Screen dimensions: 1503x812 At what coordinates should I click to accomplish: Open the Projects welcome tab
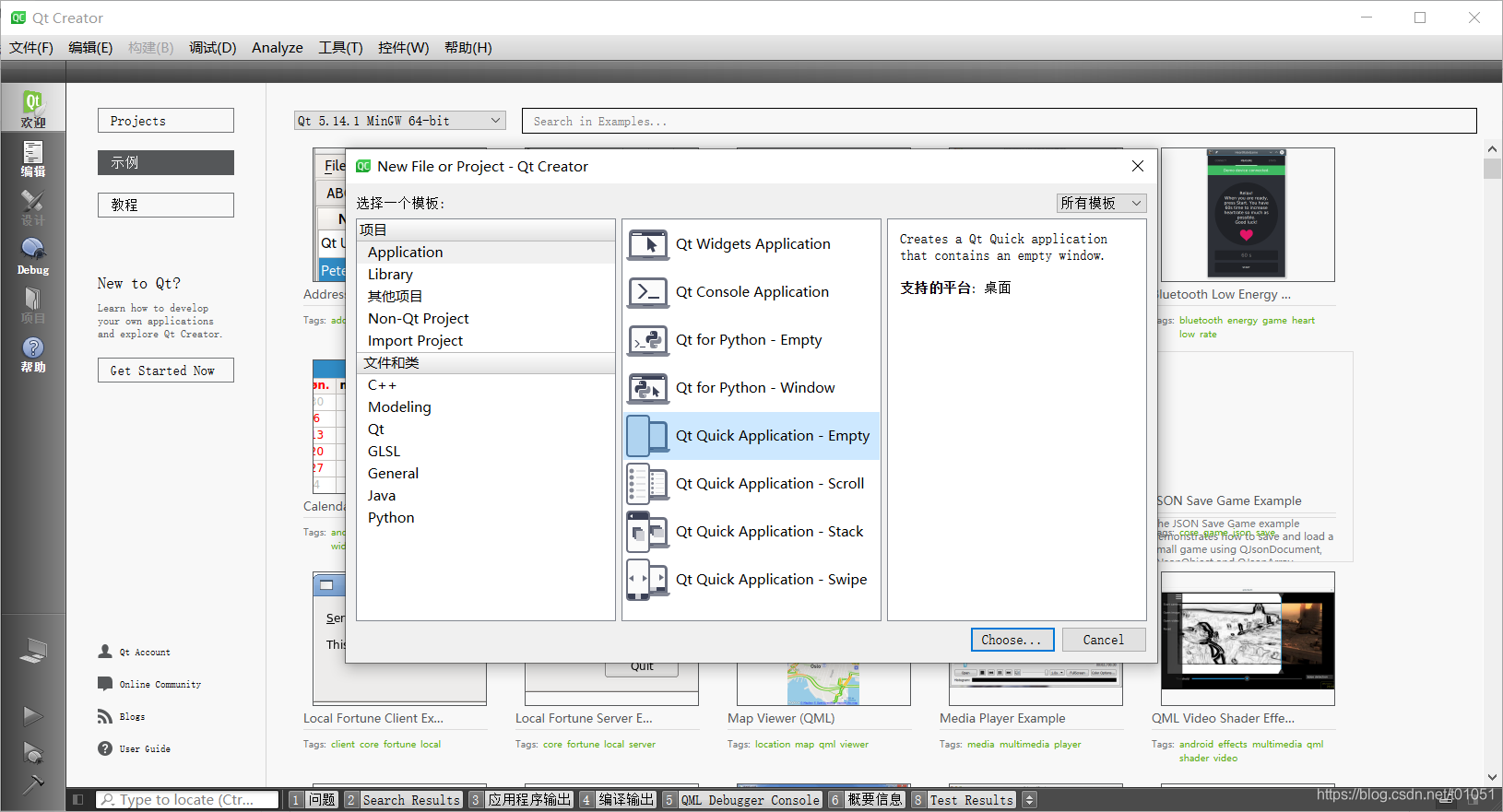click(166, 121)
